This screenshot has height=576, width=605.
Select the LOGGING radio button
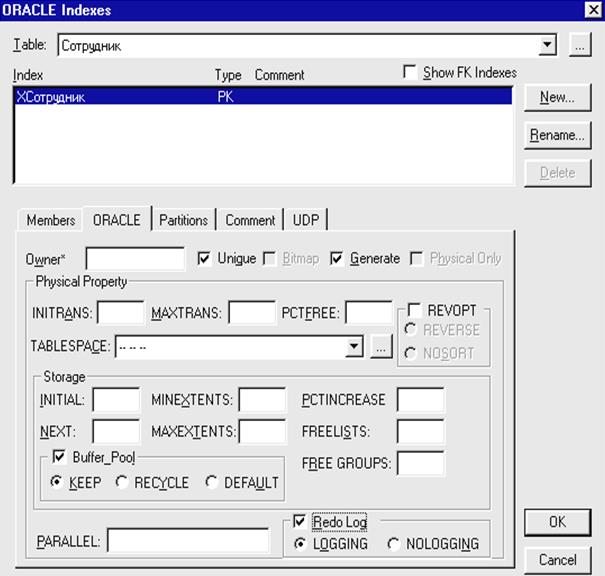click(300, 544)
